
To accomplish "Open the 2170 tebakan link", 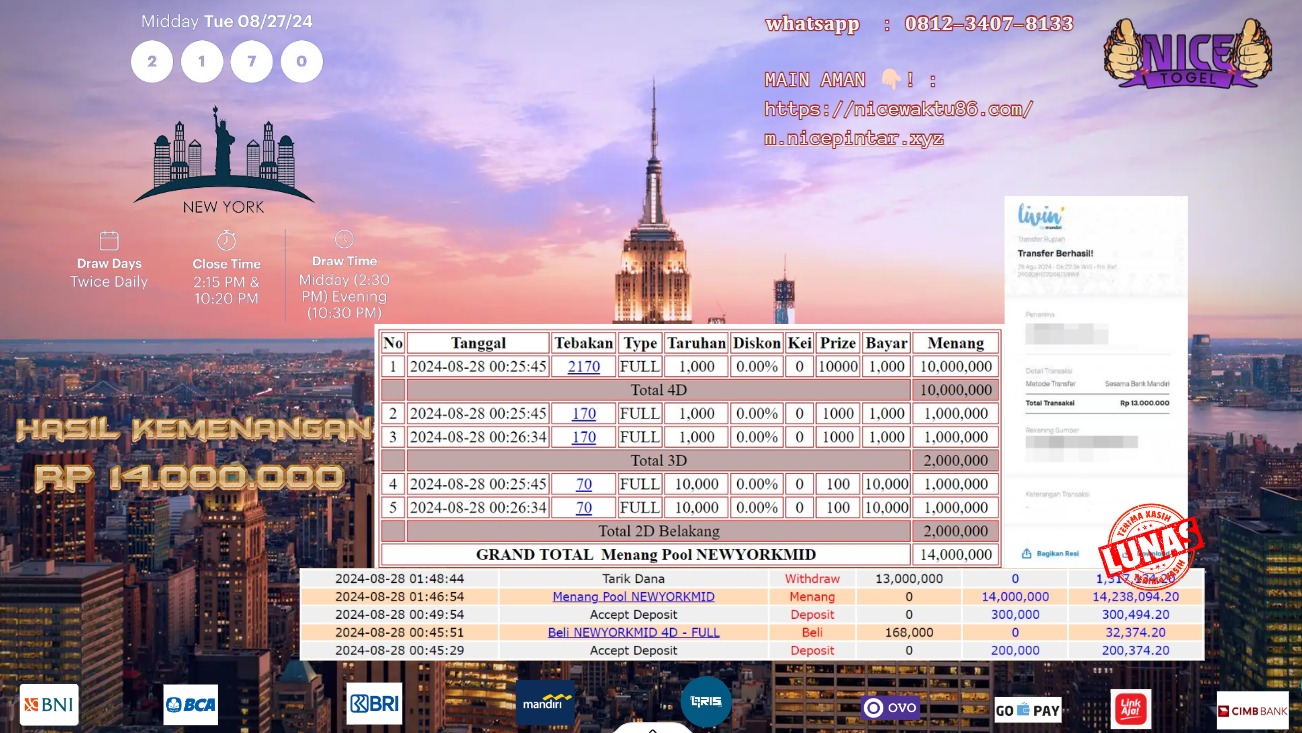I will coord(584,367).
